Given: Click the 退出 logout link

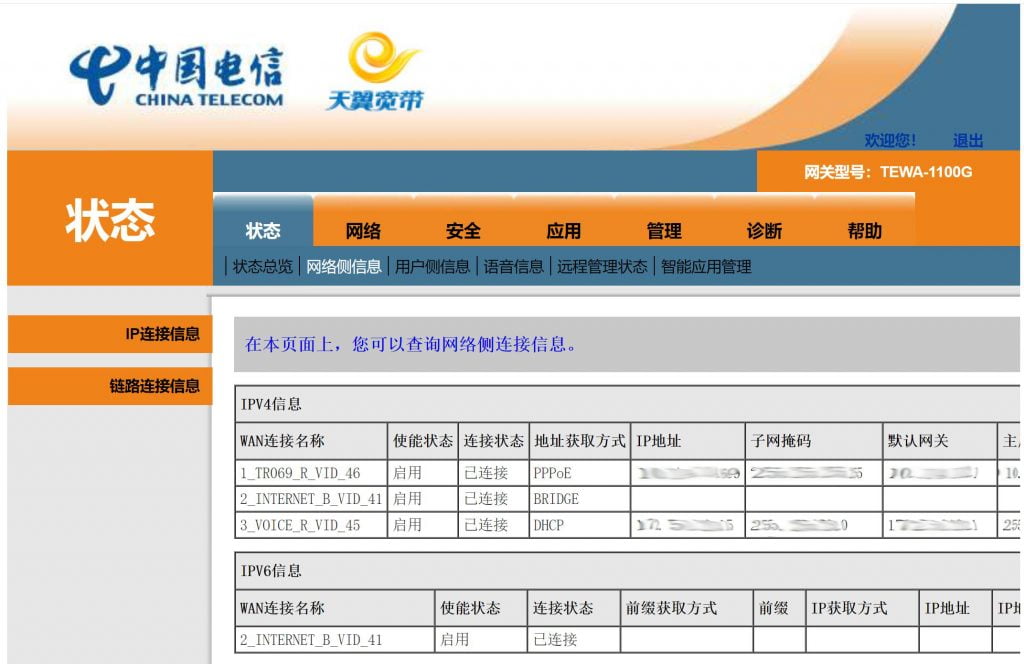Looking at the screenshot, I should coord(967,140).
